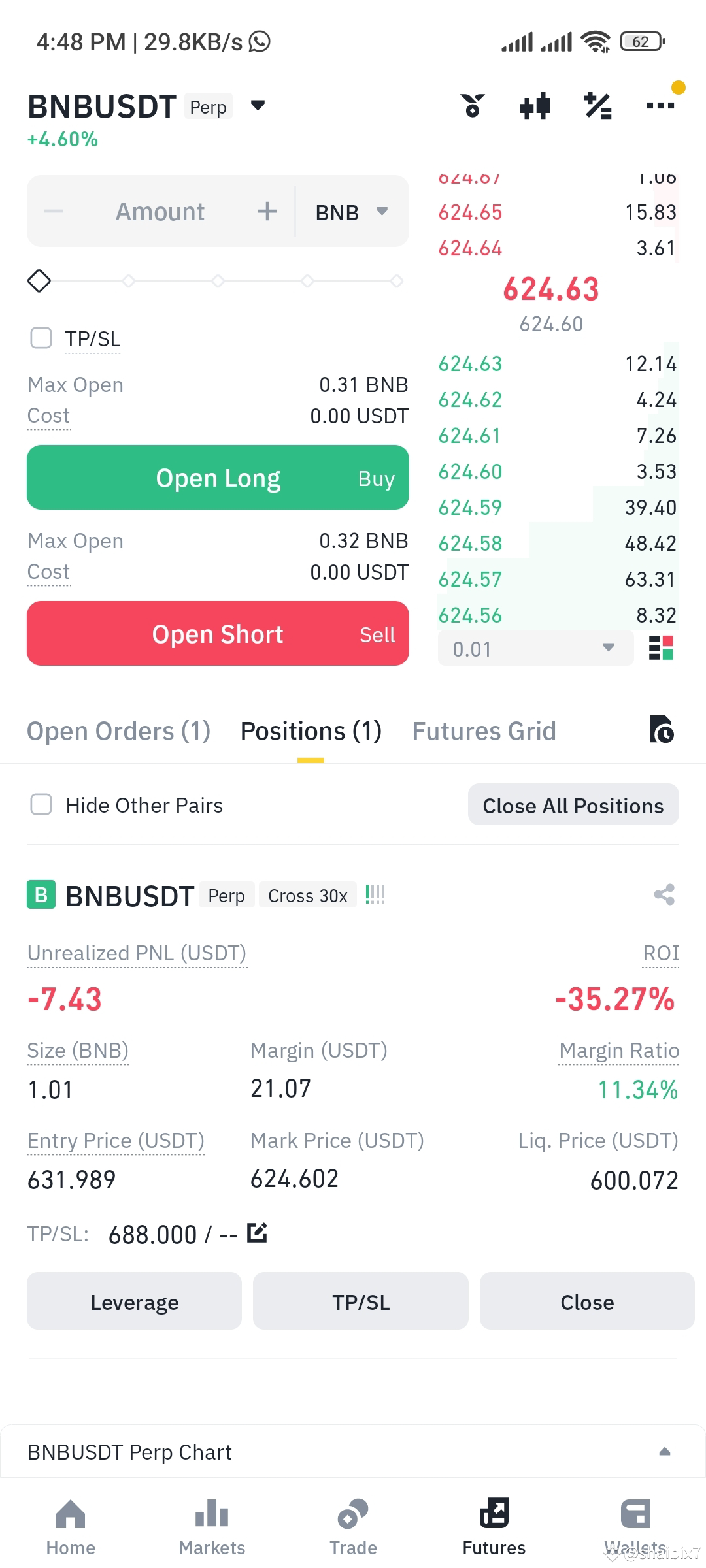Image resolution: width=706 pixels, height=1568 pixels.
Task: Switch to the Open Orders tab
Action: click(x=118, y=731)
